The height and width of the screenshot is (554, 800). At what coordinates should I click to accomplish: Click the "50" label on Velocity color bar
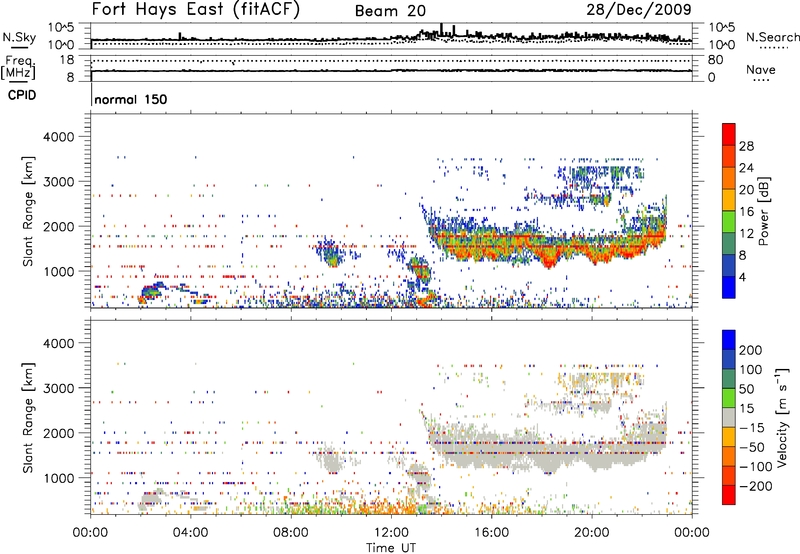(x=746, y=389)
